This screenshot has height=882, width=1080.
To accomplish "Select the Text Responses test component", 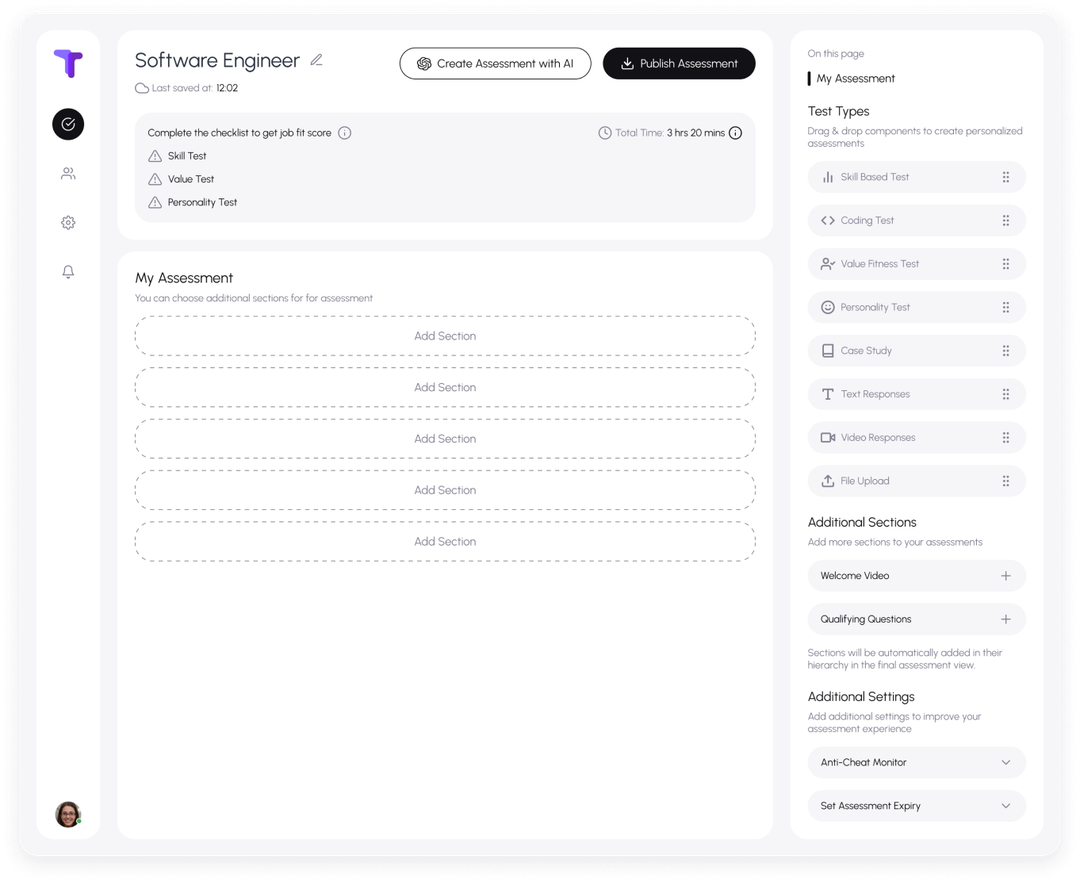I will pos(917,394).
